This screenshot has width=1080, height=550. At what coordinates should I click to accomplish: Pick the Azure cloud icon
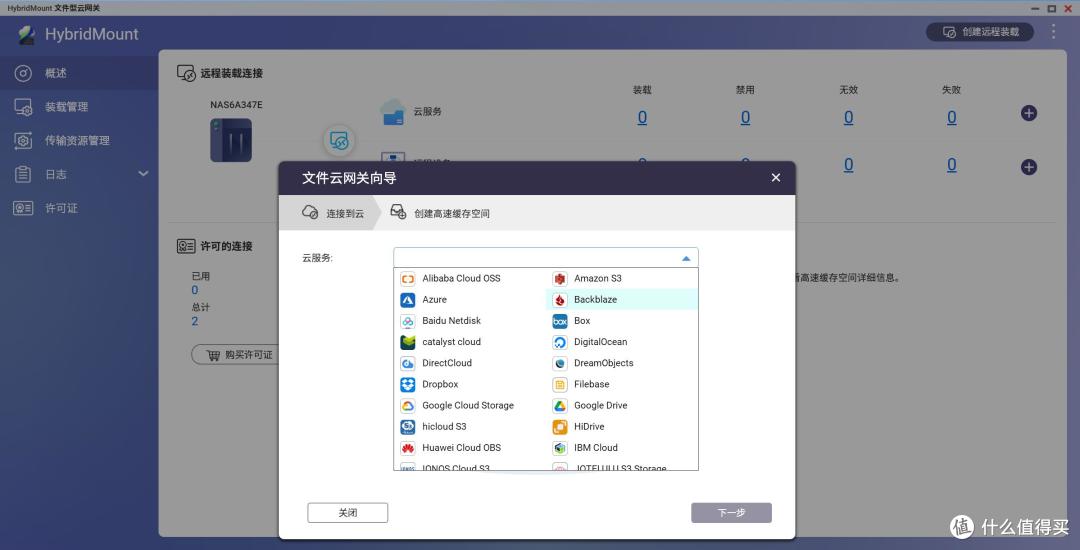(x=408, y=300)
